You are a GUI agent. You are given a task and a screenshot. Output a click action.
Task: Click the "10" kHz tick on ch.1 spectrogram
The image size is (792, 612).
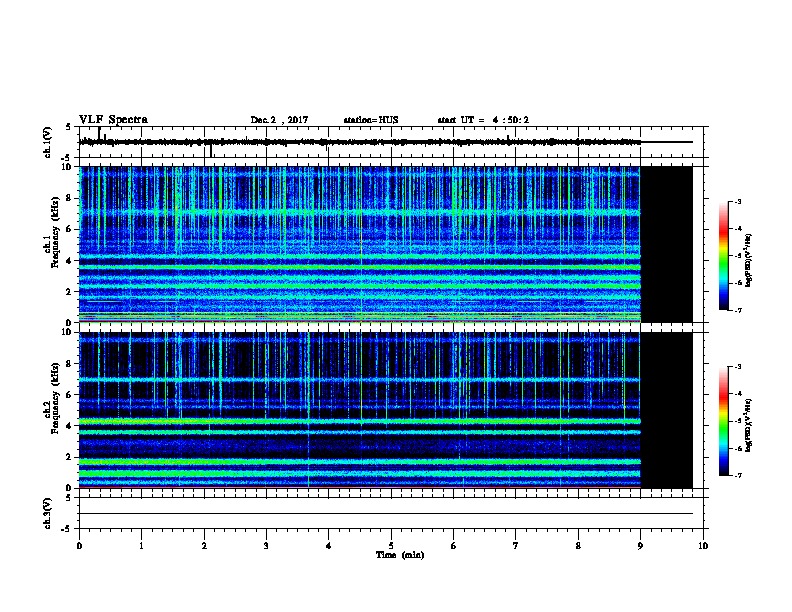coord(68,167)
